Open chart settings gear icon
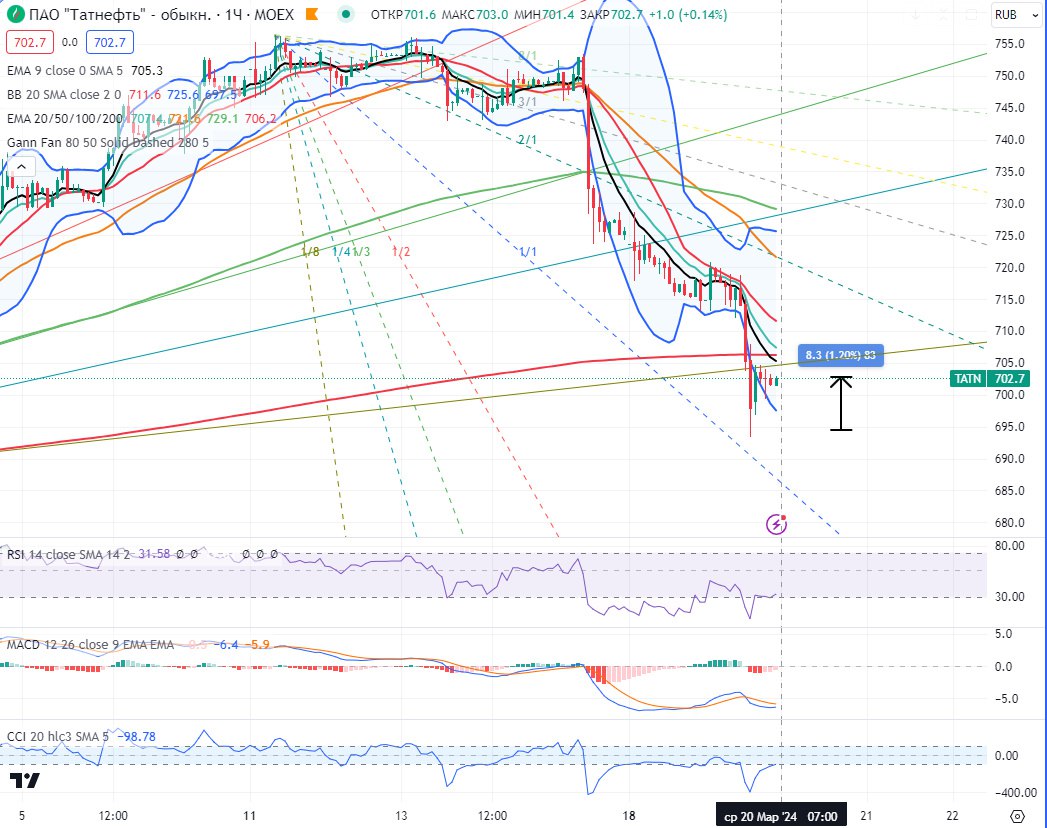Screen dimensions: 1047x828 pyautogui.click(x=1017, y=816)
